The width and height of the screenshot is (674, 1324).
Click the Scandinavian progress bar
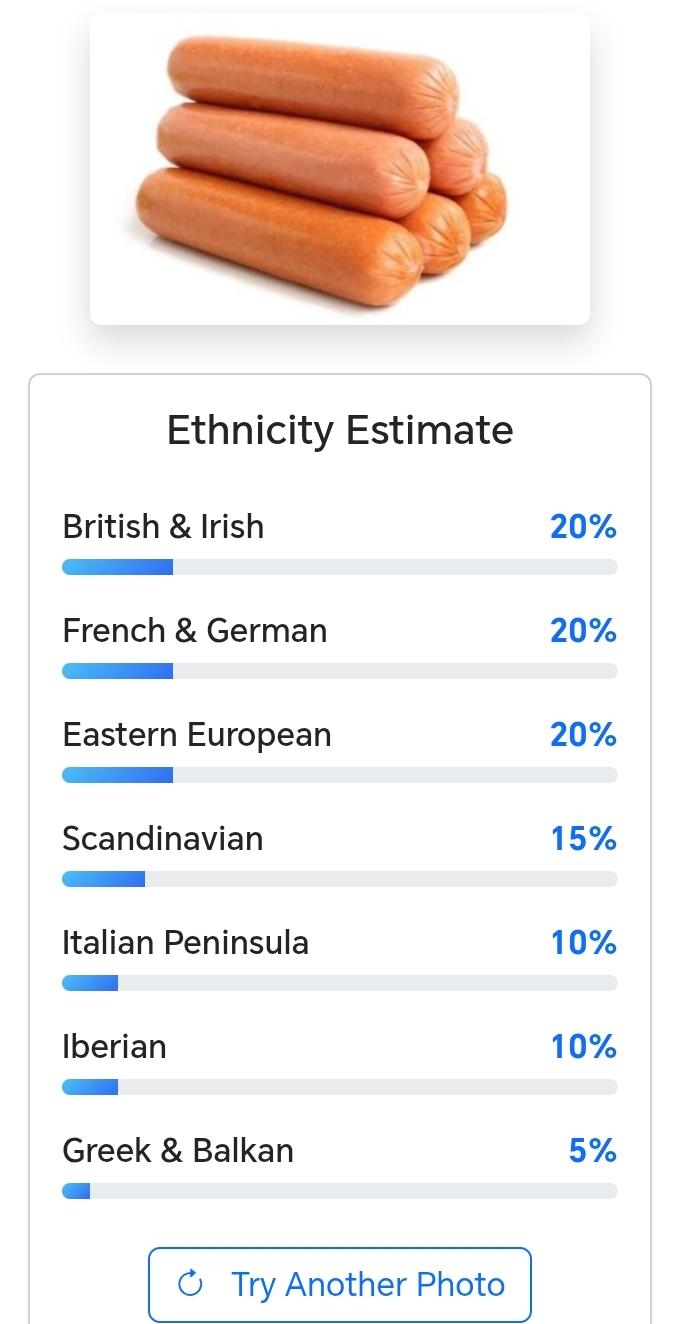pos(339,879)
